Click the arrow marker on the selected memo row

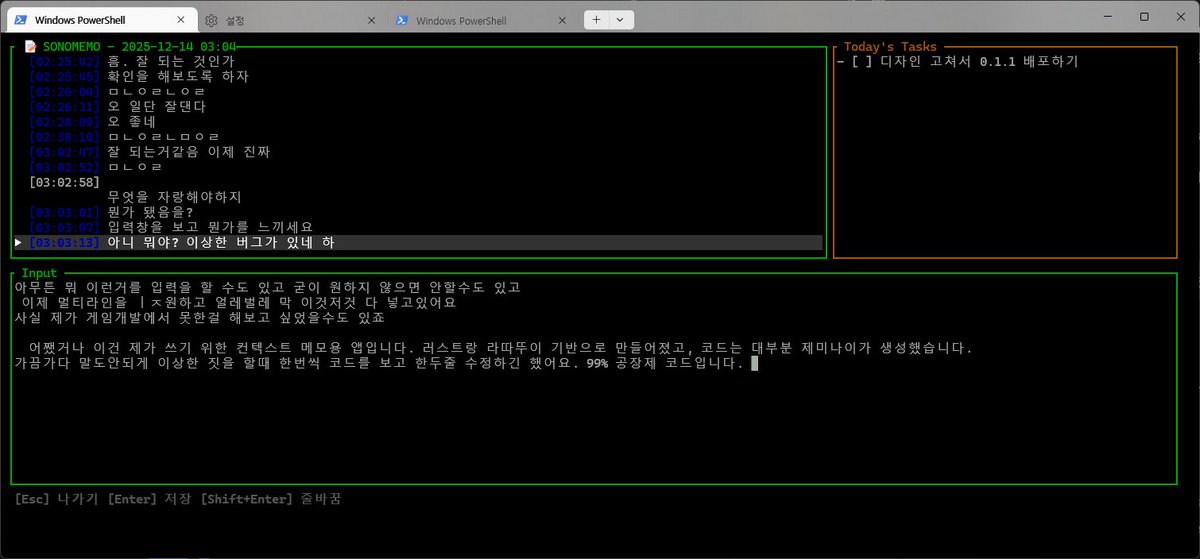(x=19, y=242)
